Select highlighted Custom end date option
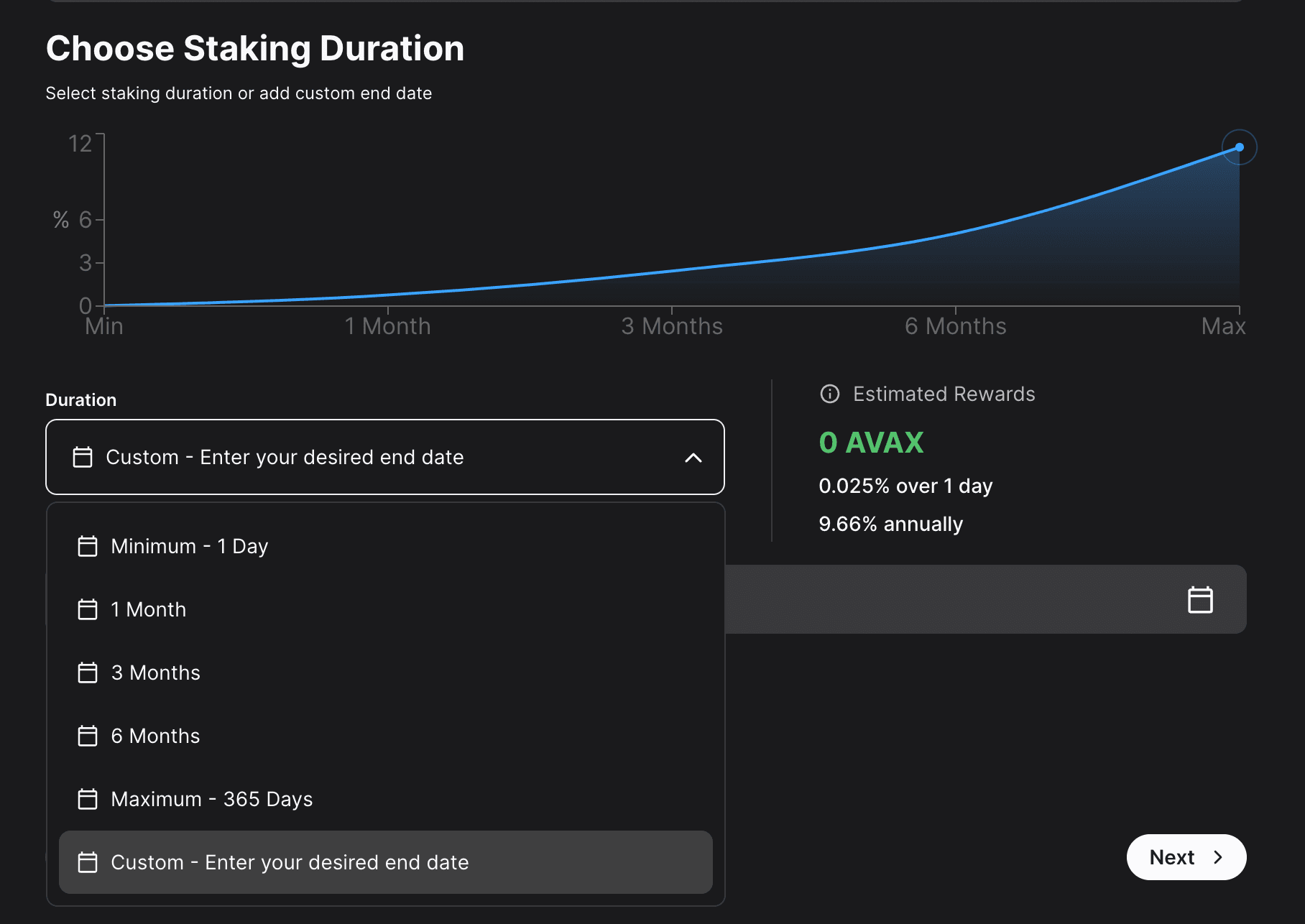The height and width of the screenshot is (924, 1305). click(290, 862)
